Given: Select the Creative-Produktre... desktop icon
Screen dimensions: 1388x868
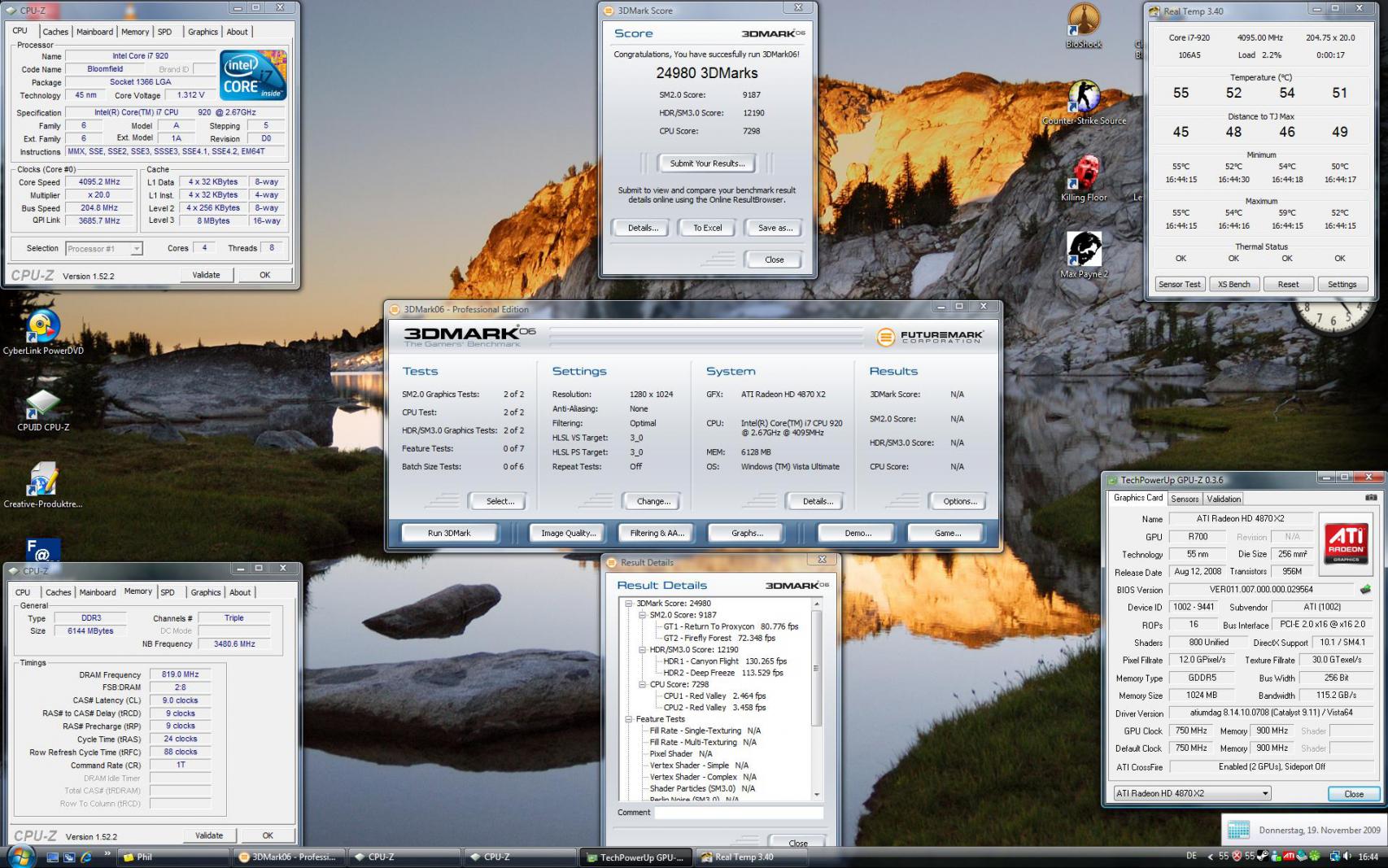Looking at the screenshot, I should click(43, 486).
